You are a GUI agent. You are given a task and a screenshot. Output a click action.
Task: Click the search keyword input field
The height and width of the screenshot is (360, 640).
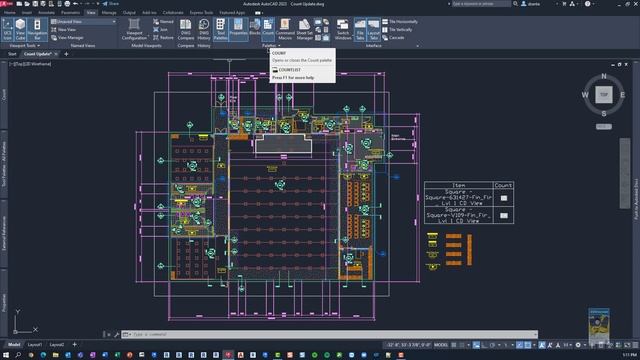click(x=481, y=4)
